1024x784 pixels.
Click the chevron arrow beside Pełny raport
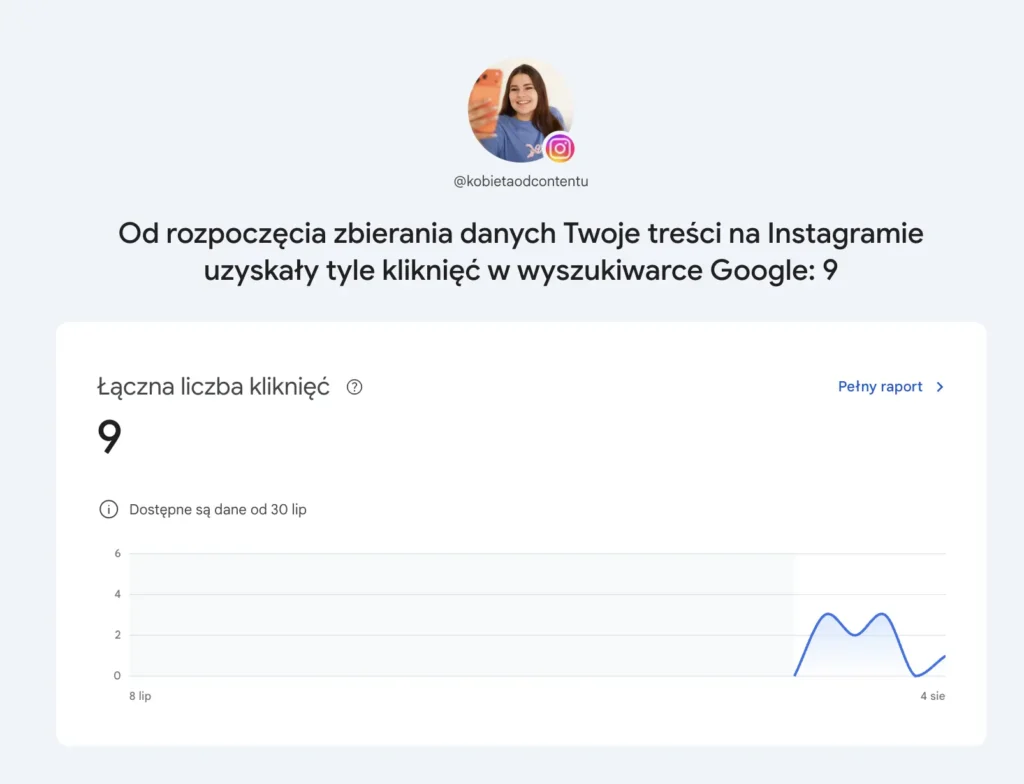940,387
